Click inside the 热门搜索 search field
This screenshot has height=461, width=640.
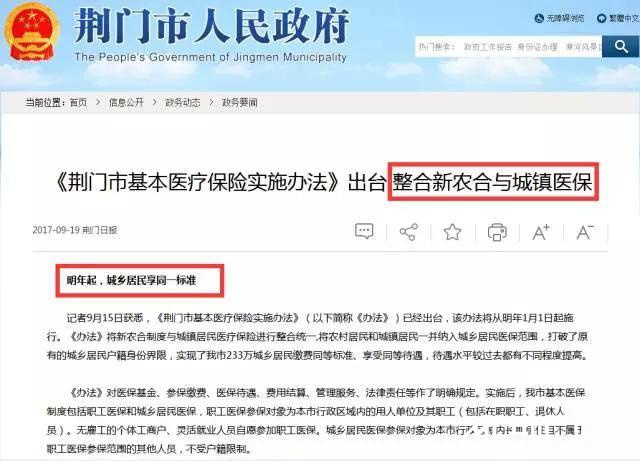pos(509,47)
